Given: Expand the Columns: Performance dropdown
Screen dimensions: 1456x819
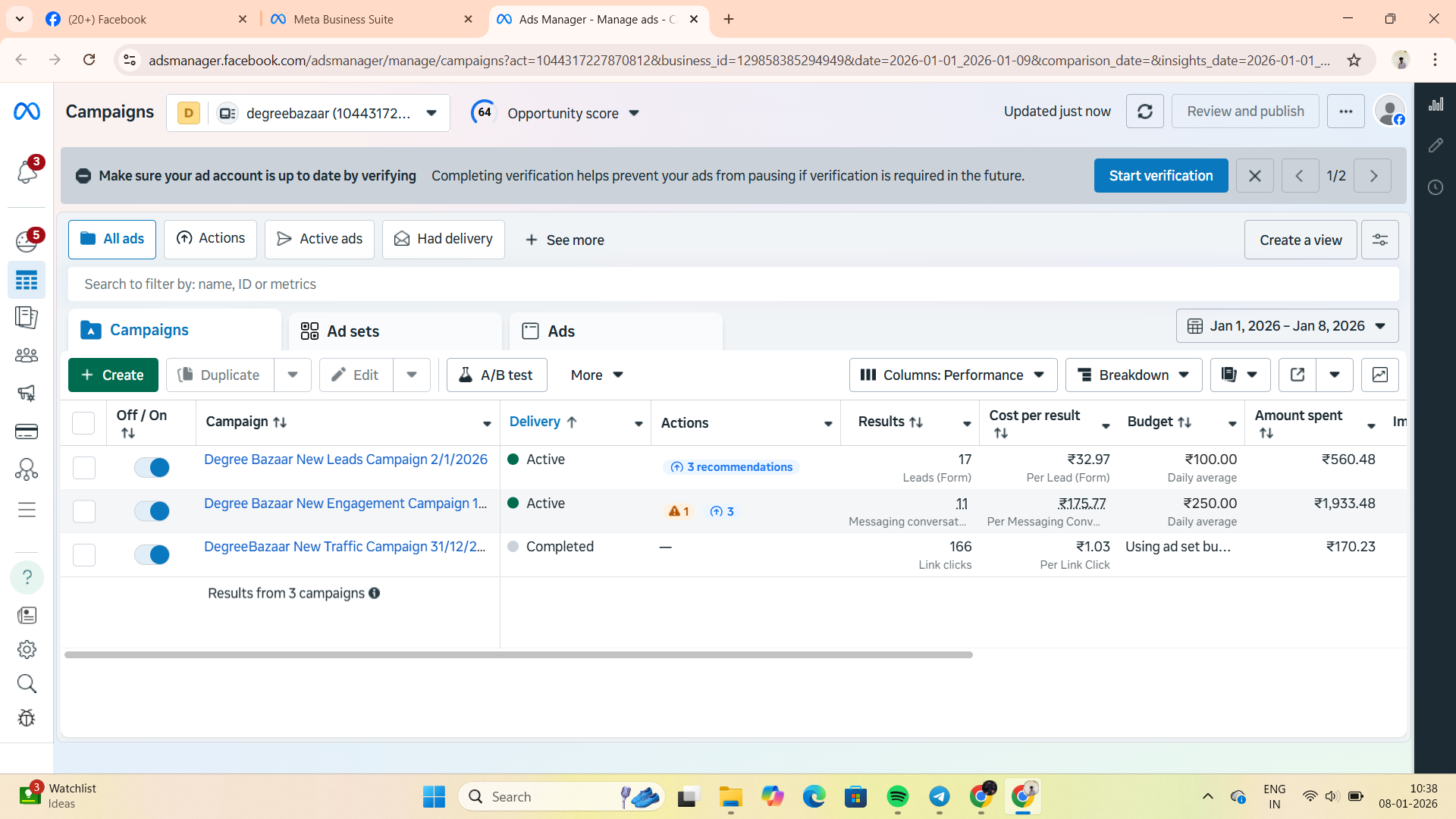Looking at the screenshot, I should (x=952, y=375).
